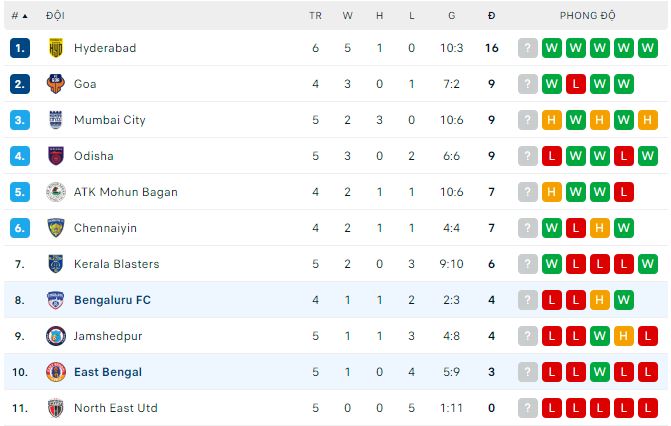Sort standings by the TR column header
This screenshot has height=426, width=671.
(x=315, y=16)
